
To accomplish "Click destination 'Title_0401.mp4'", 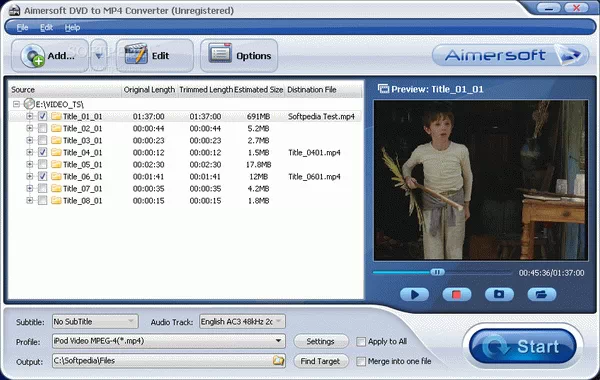I will 314,152.
